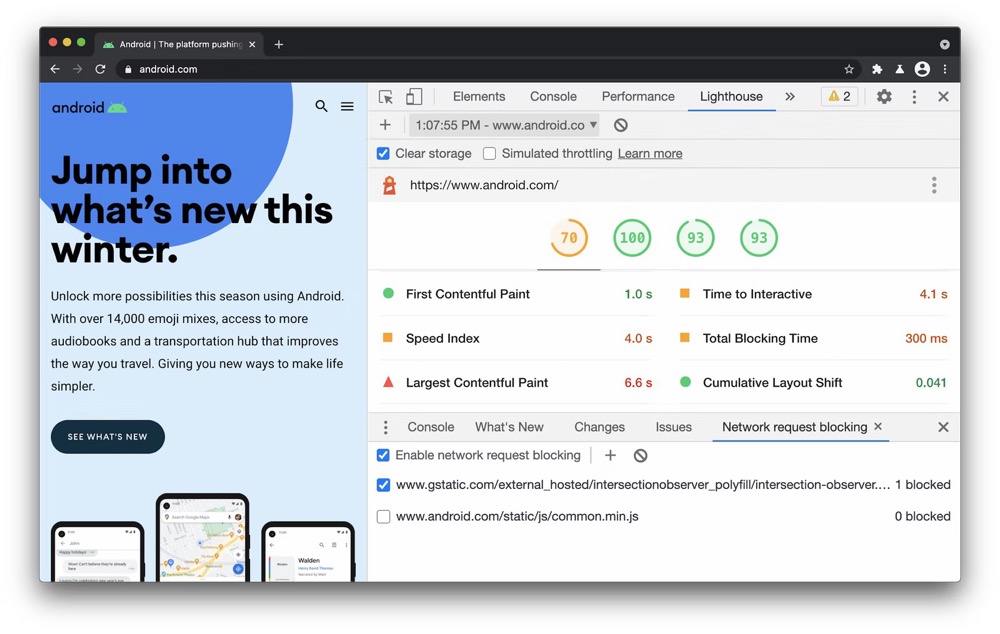
Task: Switch to the top Console tab
Action: coord(553,96)
